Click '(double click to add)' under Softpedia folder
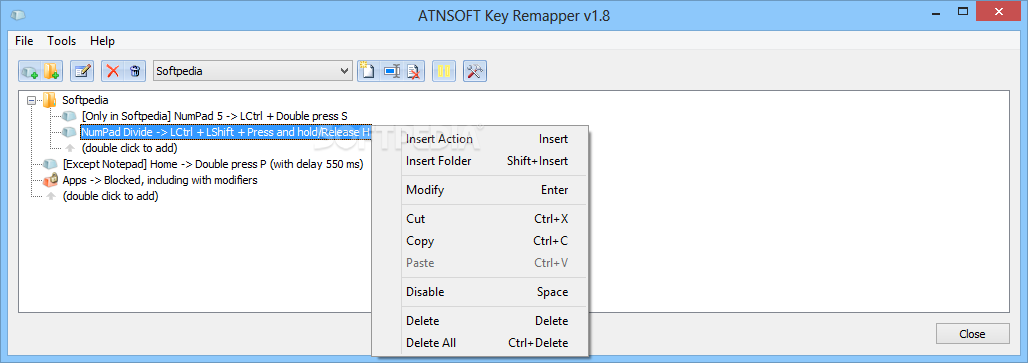The width and height of the screenshot is (1028, 363). click(x=130, y=148)
